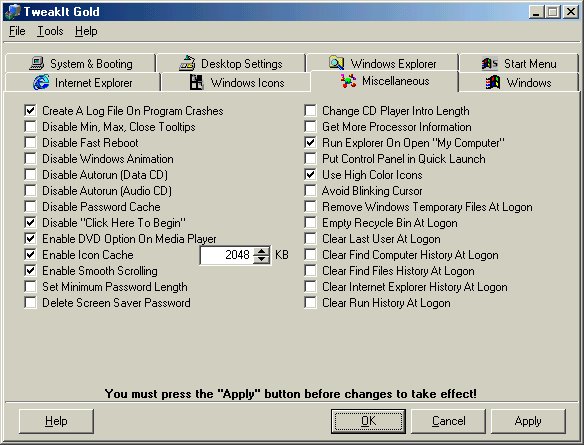Check Clear Internet Explorer History At Logon
This screenshot has height=445, width=584.
coord(310,287)
